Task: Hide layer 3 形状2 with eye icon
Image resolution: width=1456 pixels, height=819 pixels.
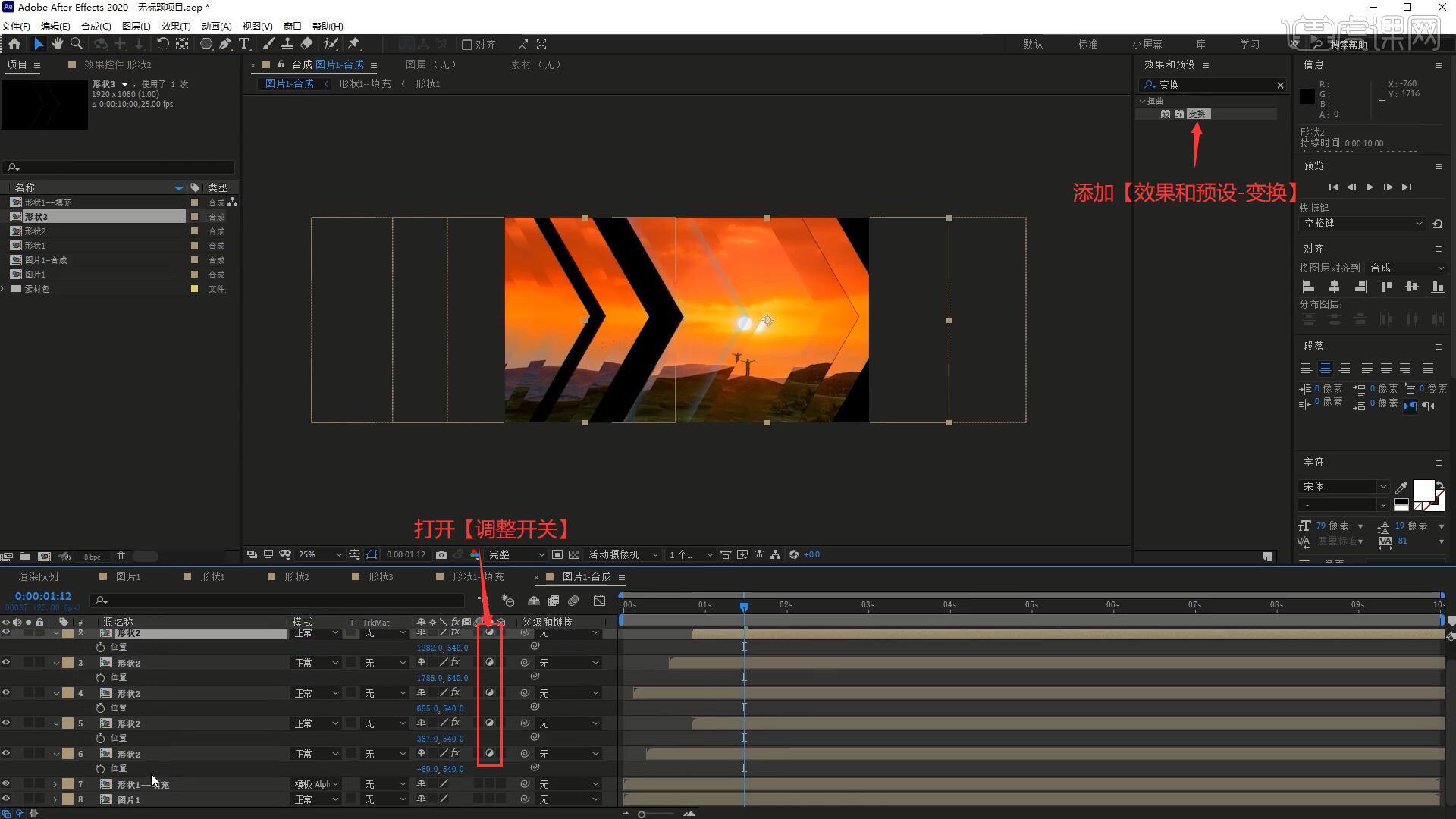Action: [x=6, y=662]
